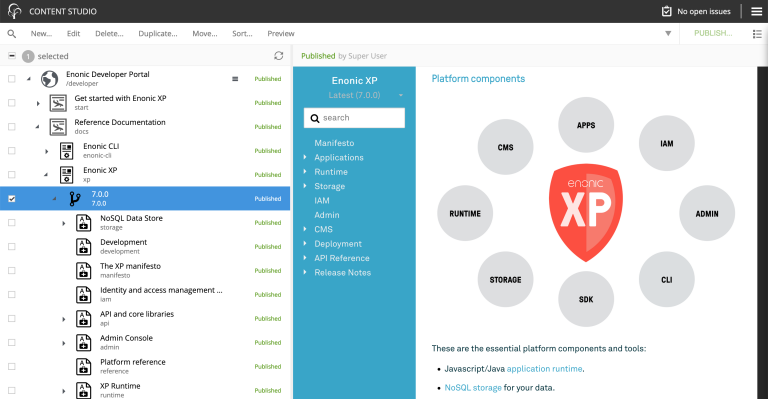Viewport: 768px width, 399px height.
Task: Open the Content Studio logo launcher
Action: coord(15,11)
